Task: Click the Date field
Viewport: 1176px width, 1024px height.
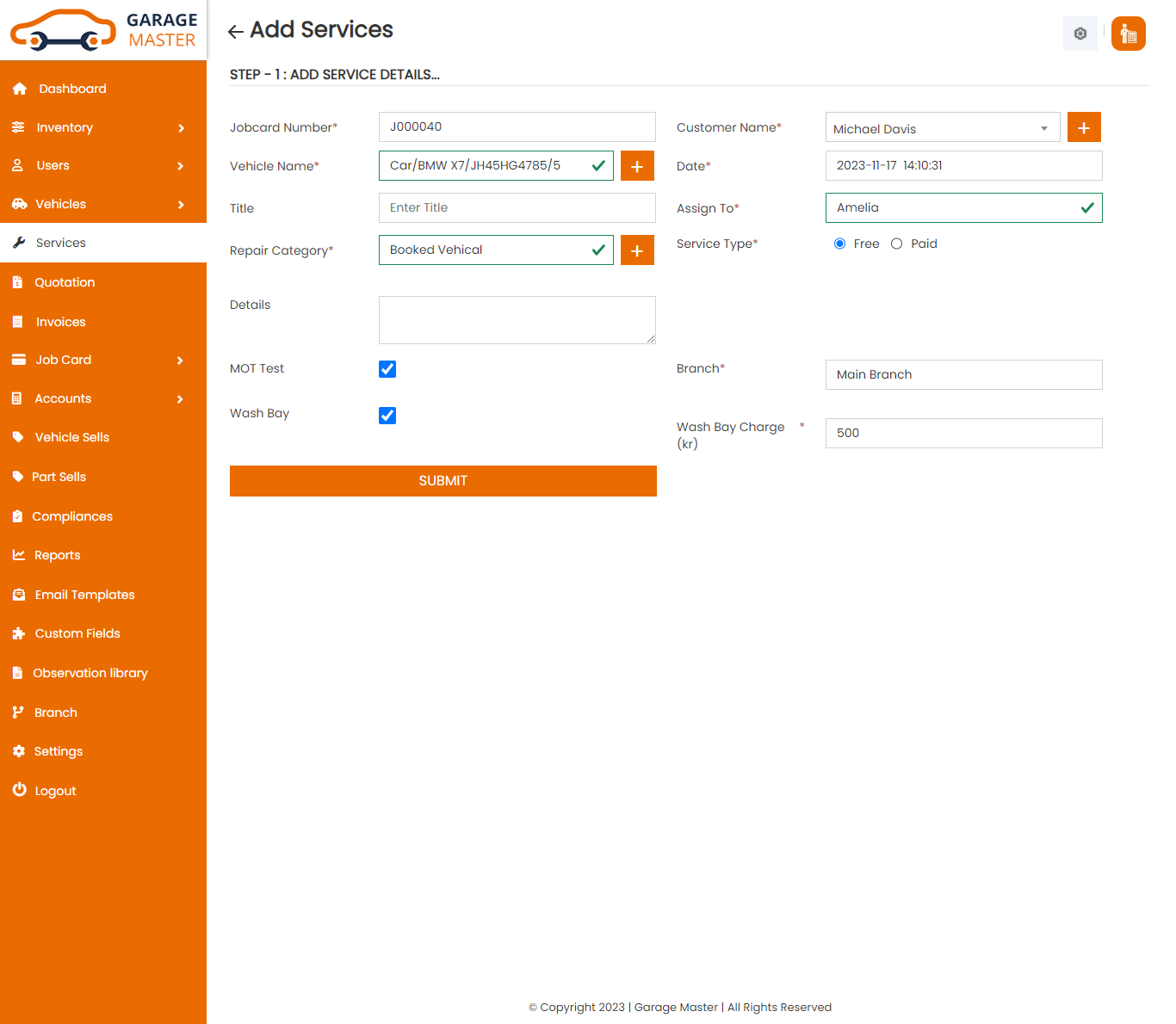Action: click(x=964, y=165)
